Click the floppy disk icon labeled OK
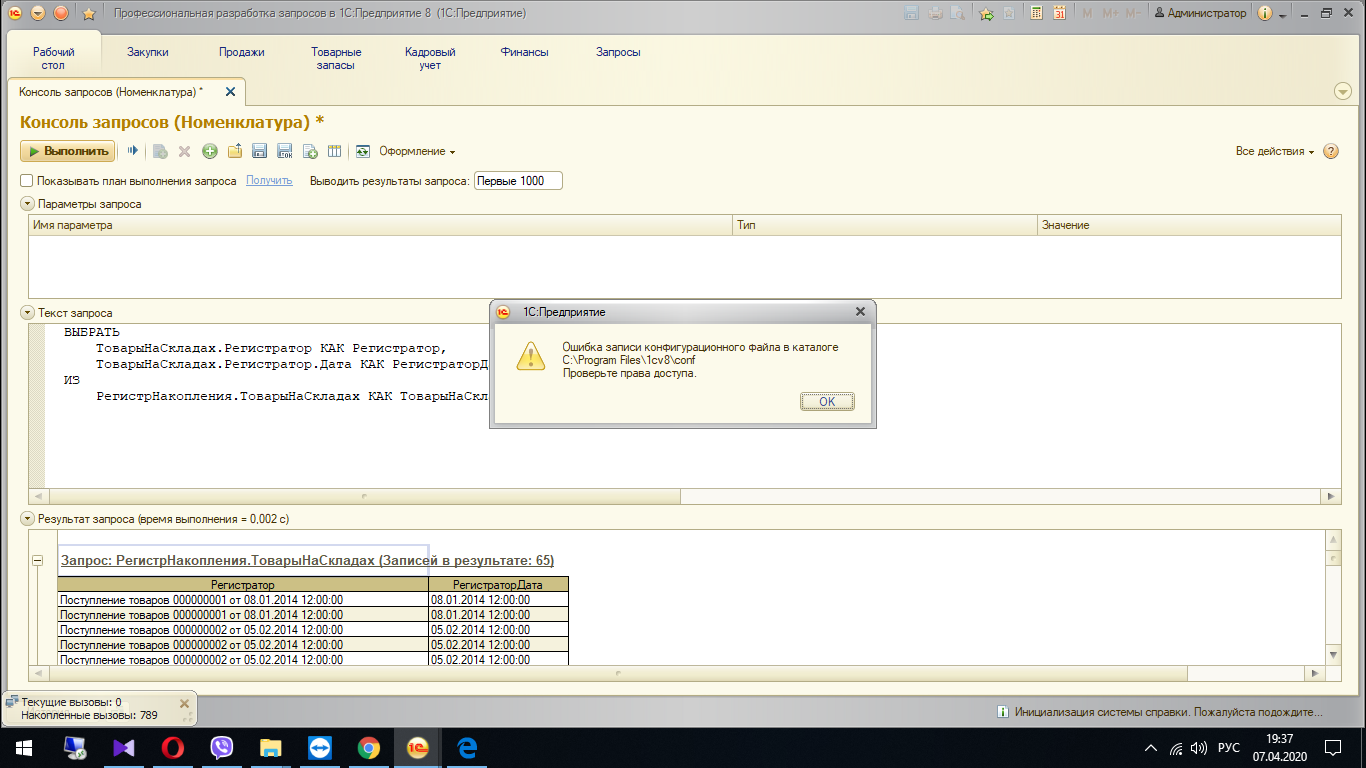1366x768 pixels. coord(284,151)
